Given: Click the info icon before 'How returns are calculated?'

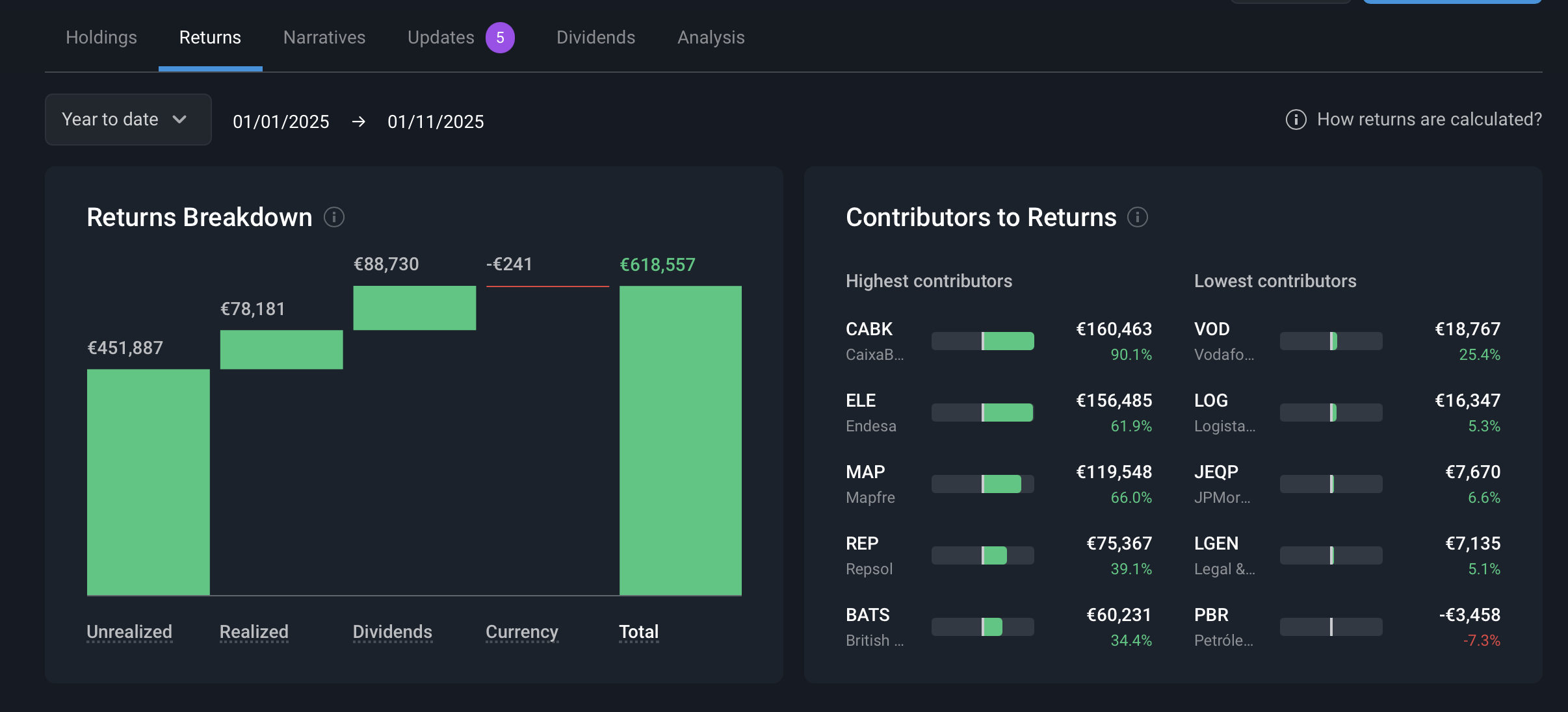Looking at the screenshot, I should coord(1296,120).
